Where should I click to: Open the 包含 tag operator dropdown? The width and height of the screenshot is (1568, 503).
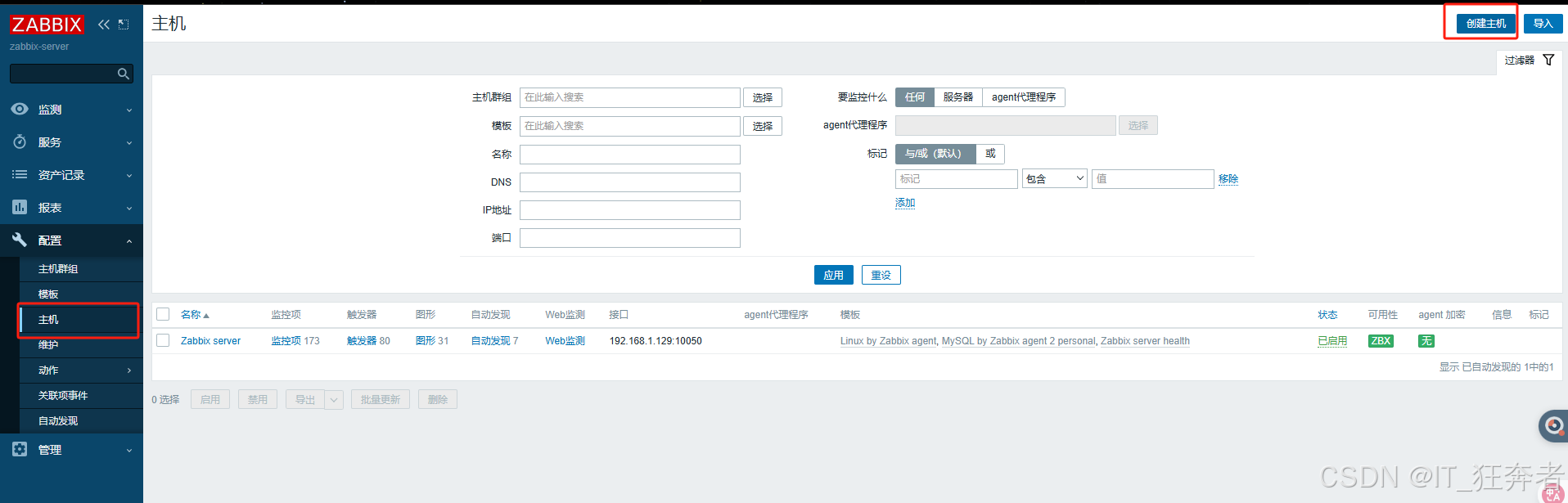coord(1055,179)
